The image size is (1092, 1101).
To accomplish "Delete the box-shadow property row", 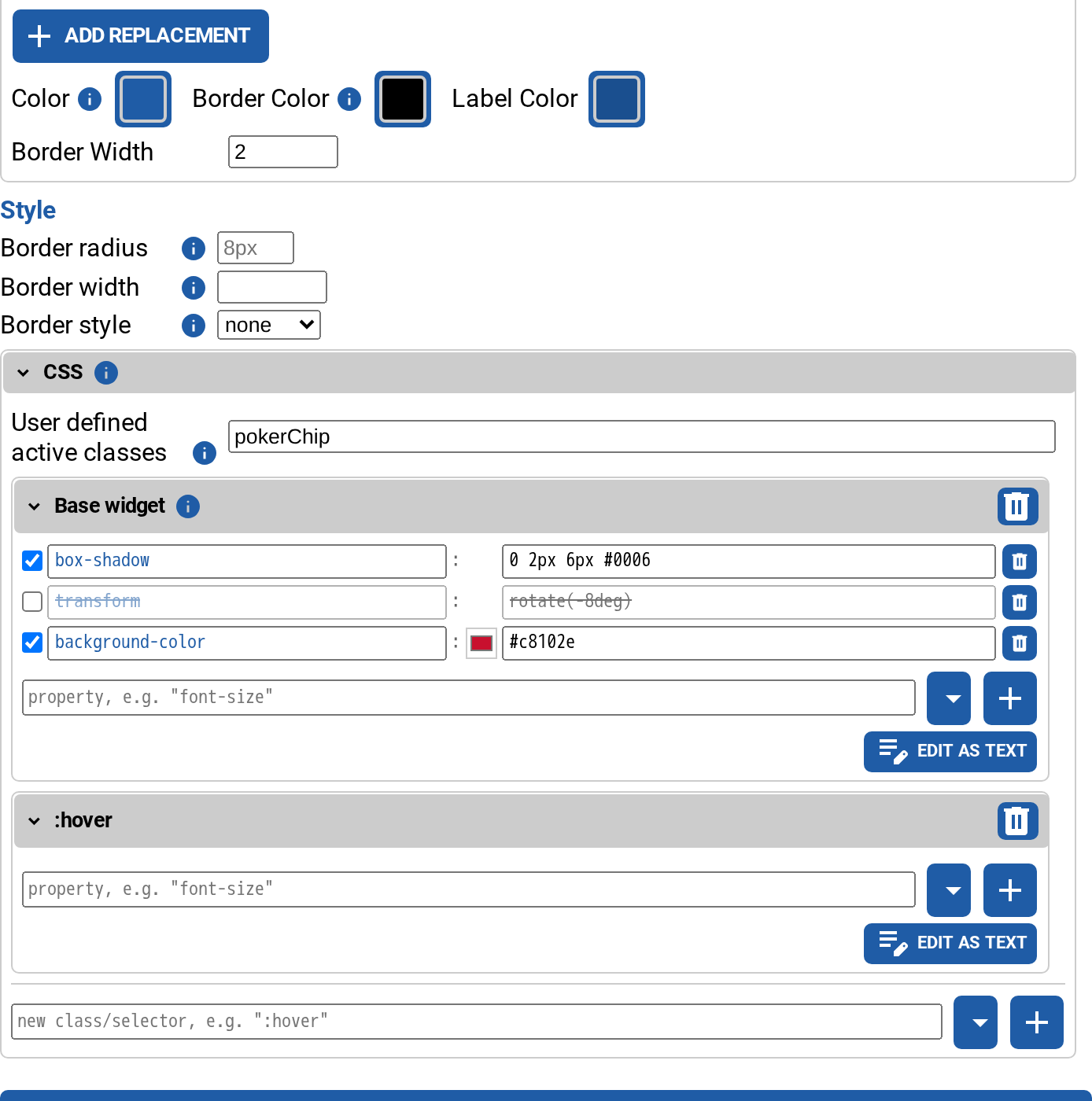I will click(1020, 562).
